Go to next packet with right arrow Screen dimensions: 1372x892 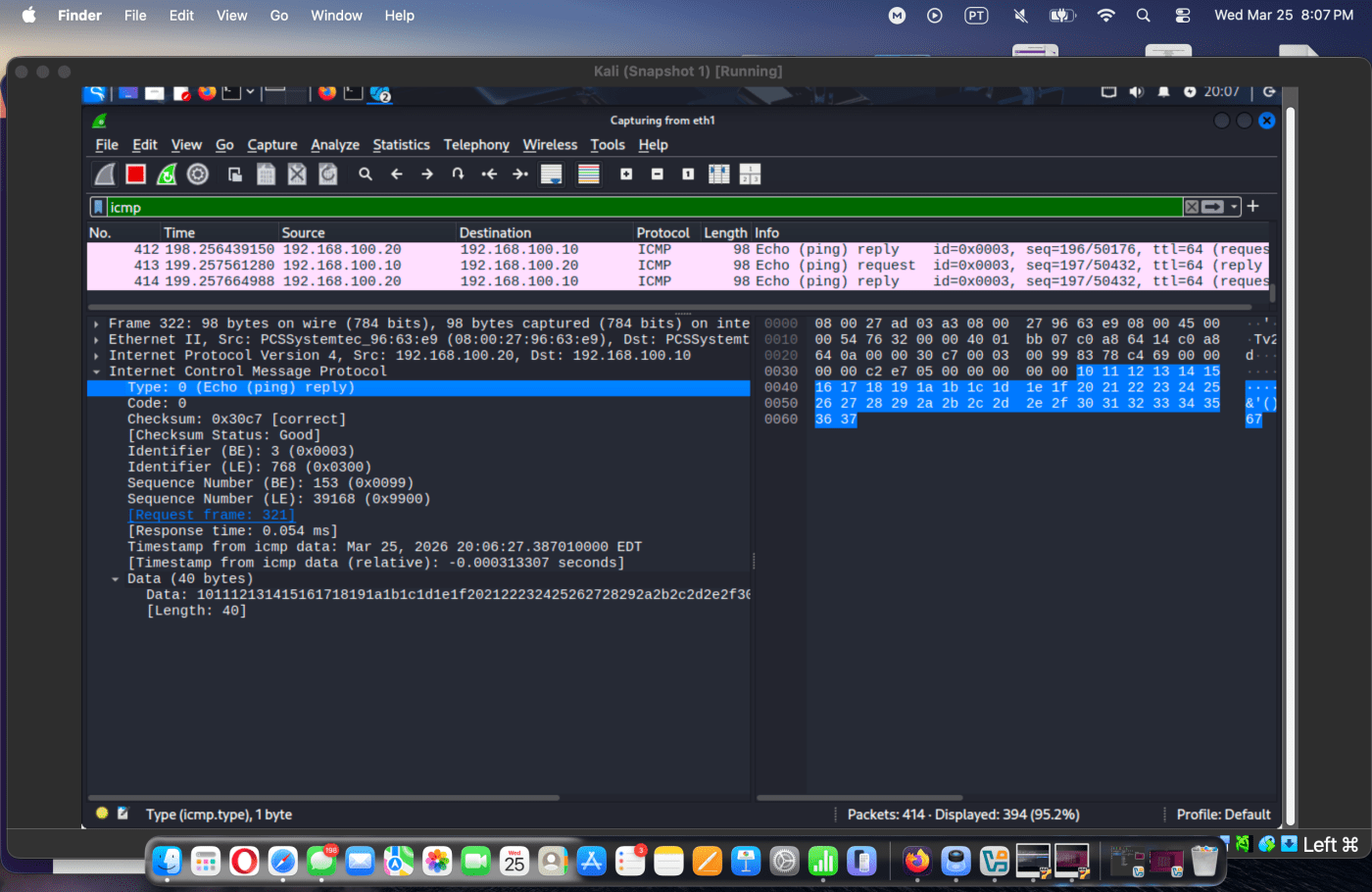pyautogui.click(x=427, y=174)
